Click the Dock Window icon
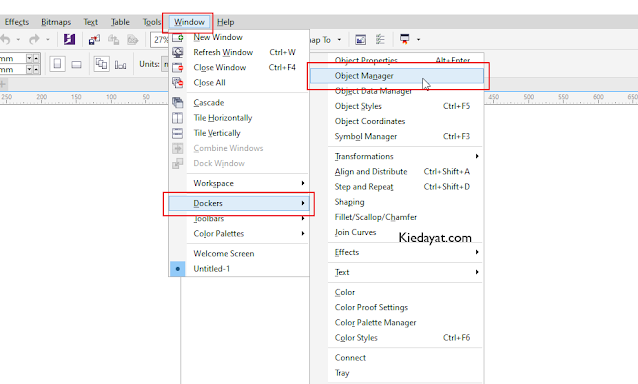 click(x=178, y=164)
